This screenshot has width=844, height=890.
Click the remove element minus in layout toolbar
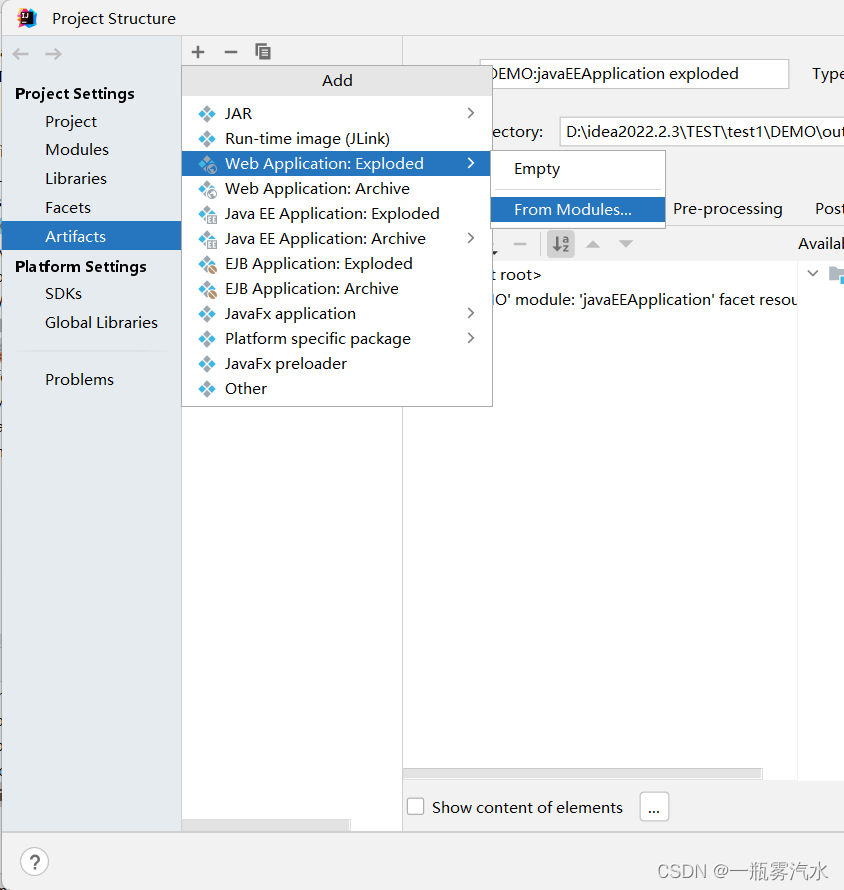[519, 244]
